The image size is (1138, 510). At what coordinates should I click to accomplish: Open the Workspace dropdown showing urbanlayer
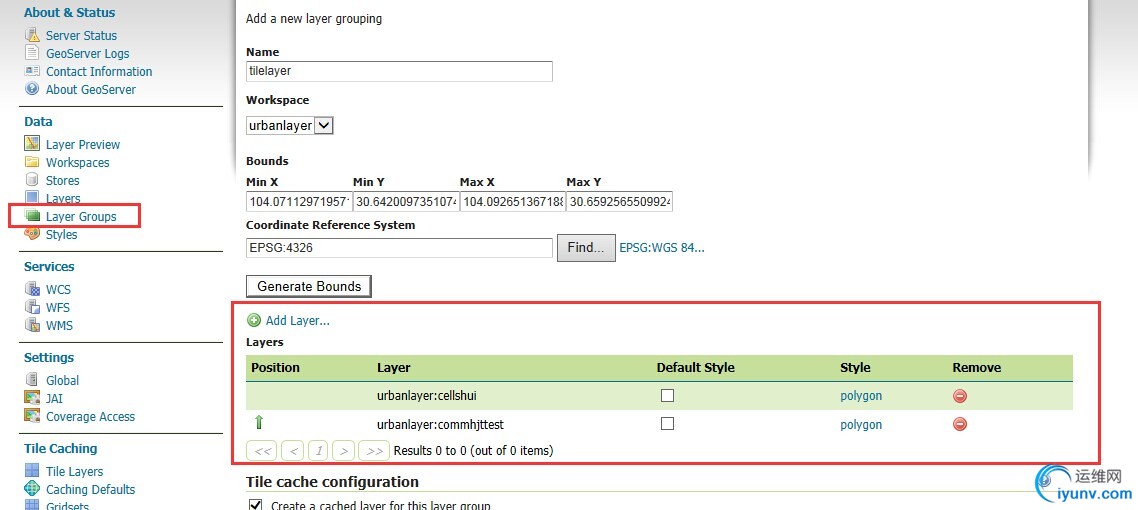[x=290, y=126]
